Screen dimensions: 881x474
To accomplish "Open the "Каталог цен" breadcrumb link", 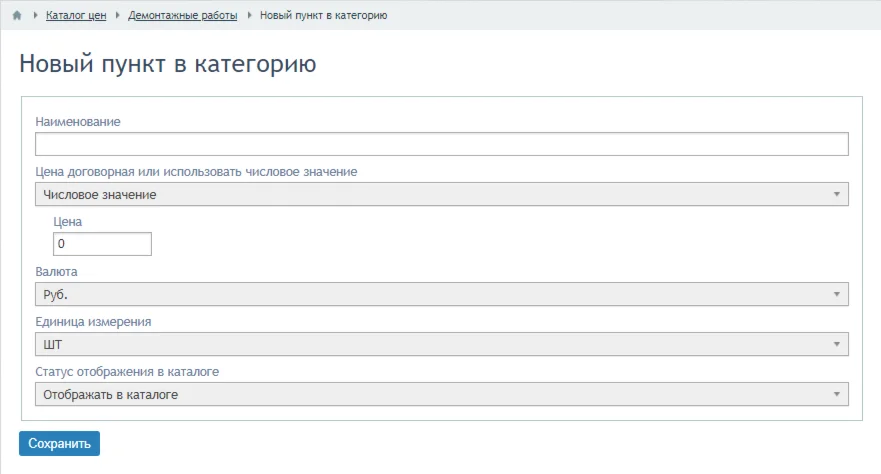I will point(76,15).
